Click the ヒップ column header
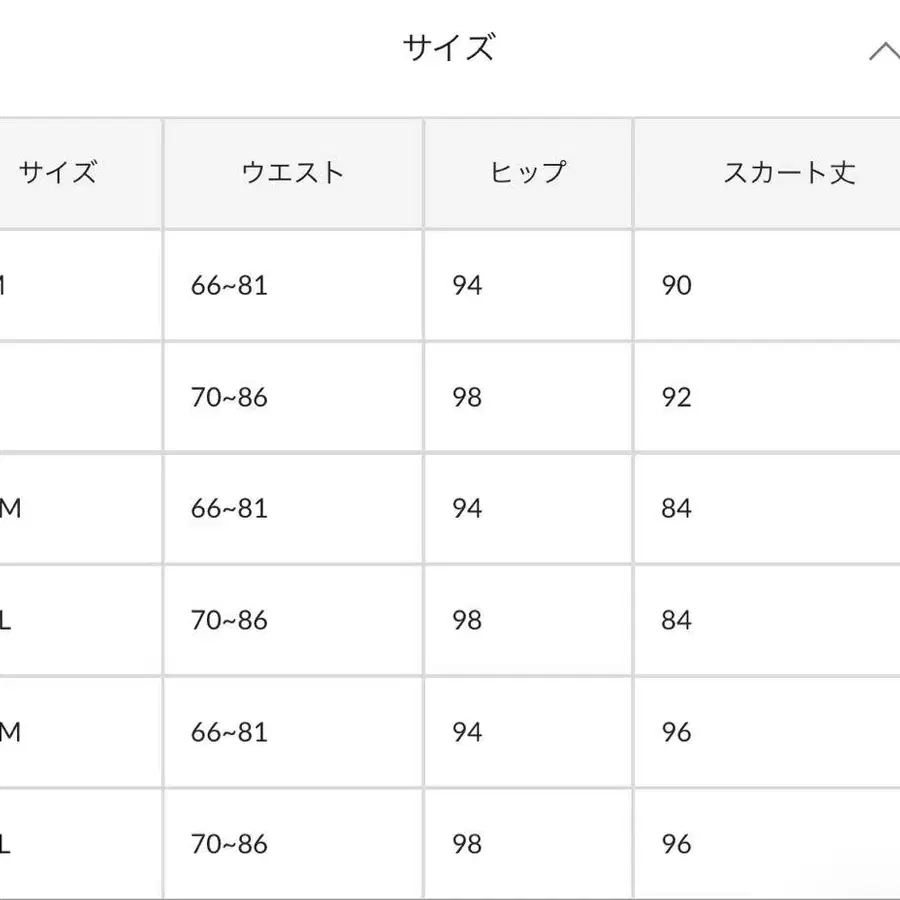Viewport: 900px width, 900px height. coord(527,173)
